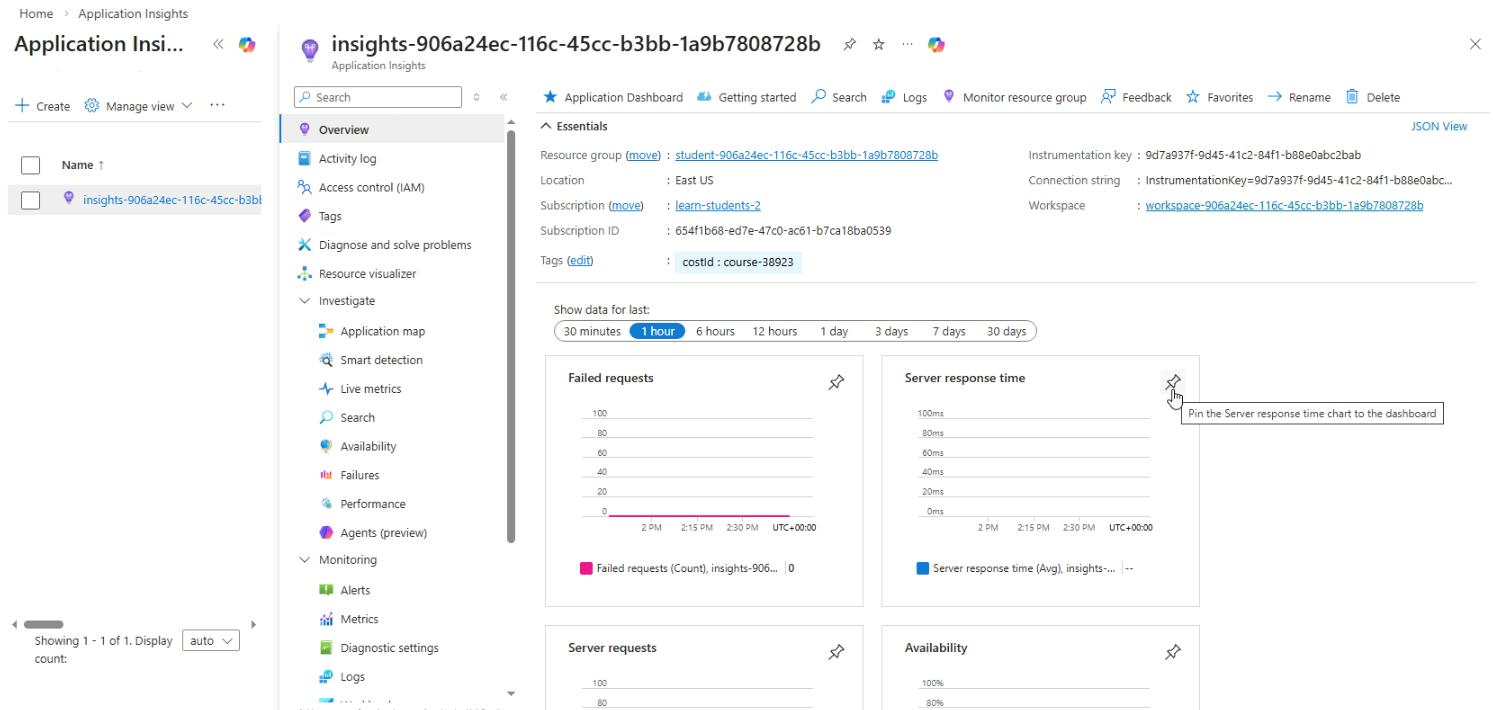The width and height of the screenshot is (1493, 710).
Task: Collapse the Essentials section
Action: (x=546, y=126)
